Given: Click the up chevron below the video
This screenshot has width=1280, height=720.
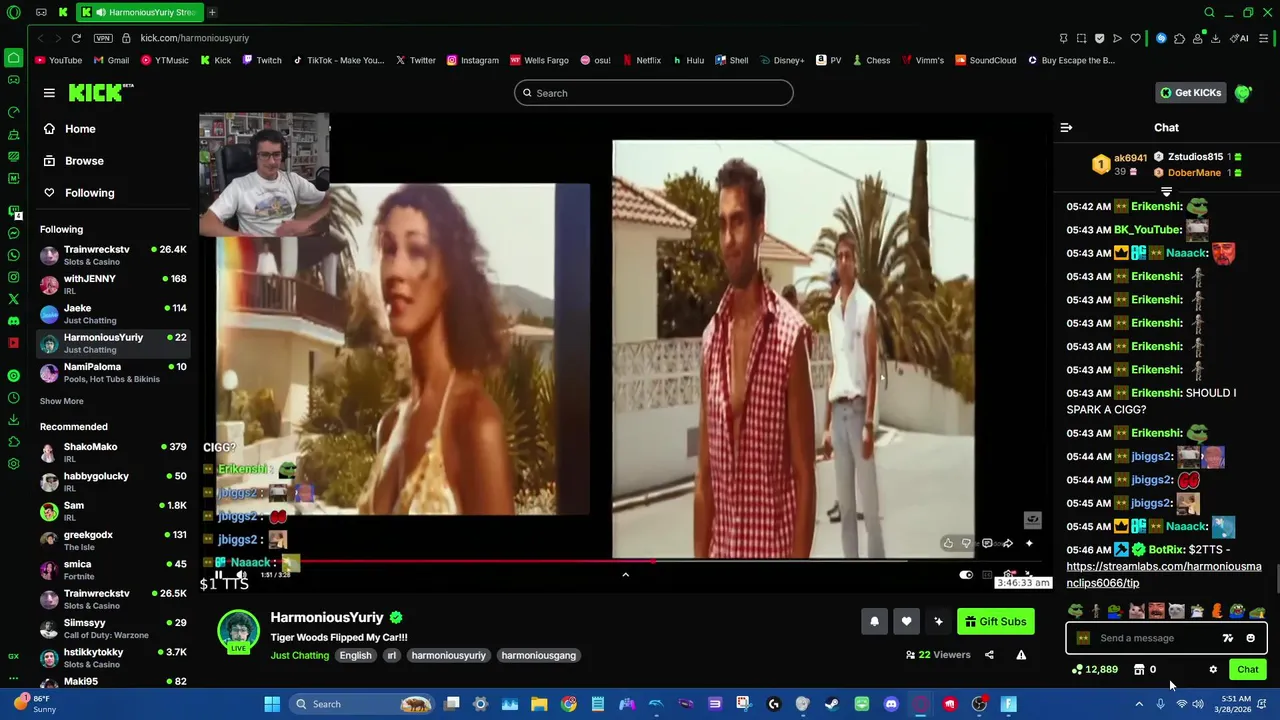Looking at the screenshot, I should click(625, 575).
